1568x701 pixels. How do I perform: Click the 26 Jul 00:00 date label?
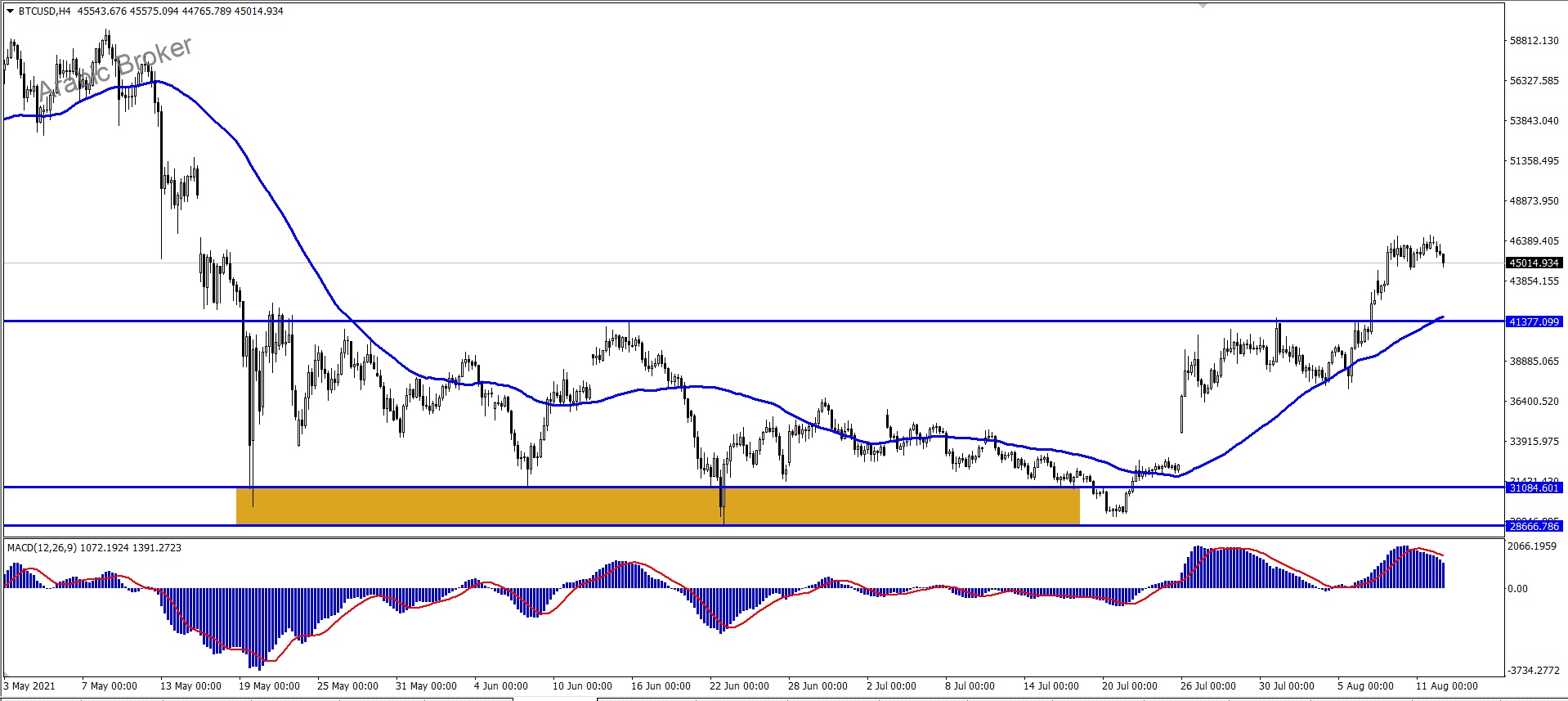coord(1208,686)
